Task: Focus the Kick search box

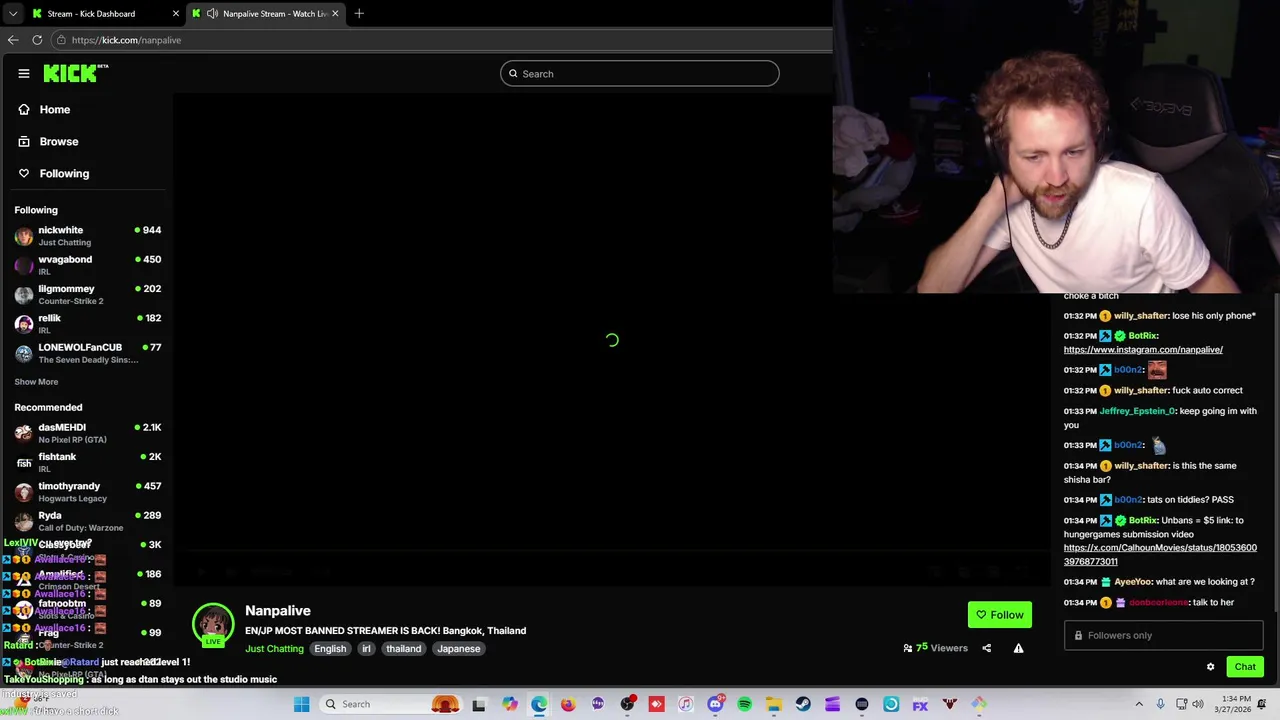Action: coord(640,73)
